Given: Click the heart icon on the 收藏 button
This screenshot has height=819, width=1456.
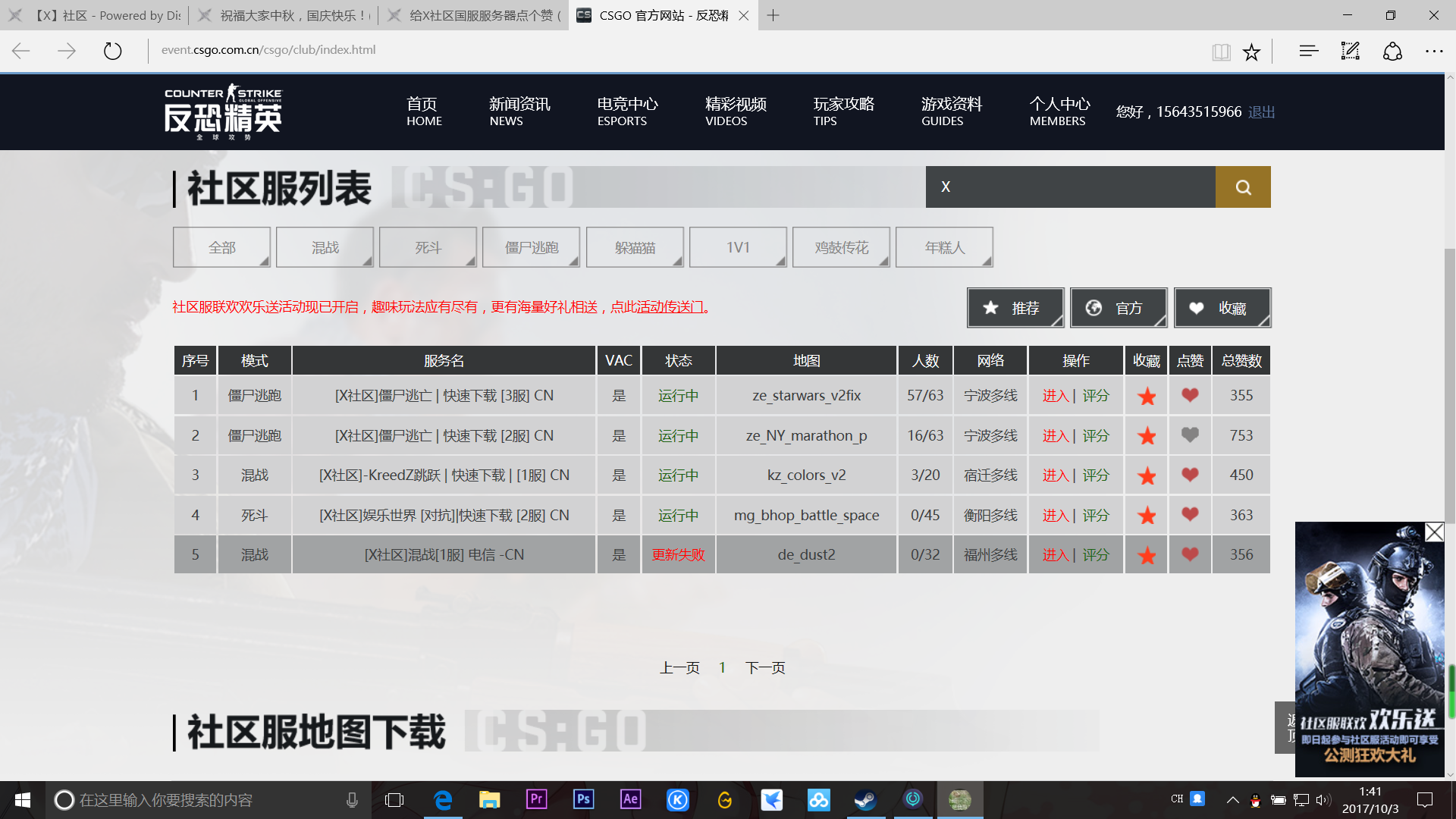Looking at the screenshot, I should pos(1197,308).
